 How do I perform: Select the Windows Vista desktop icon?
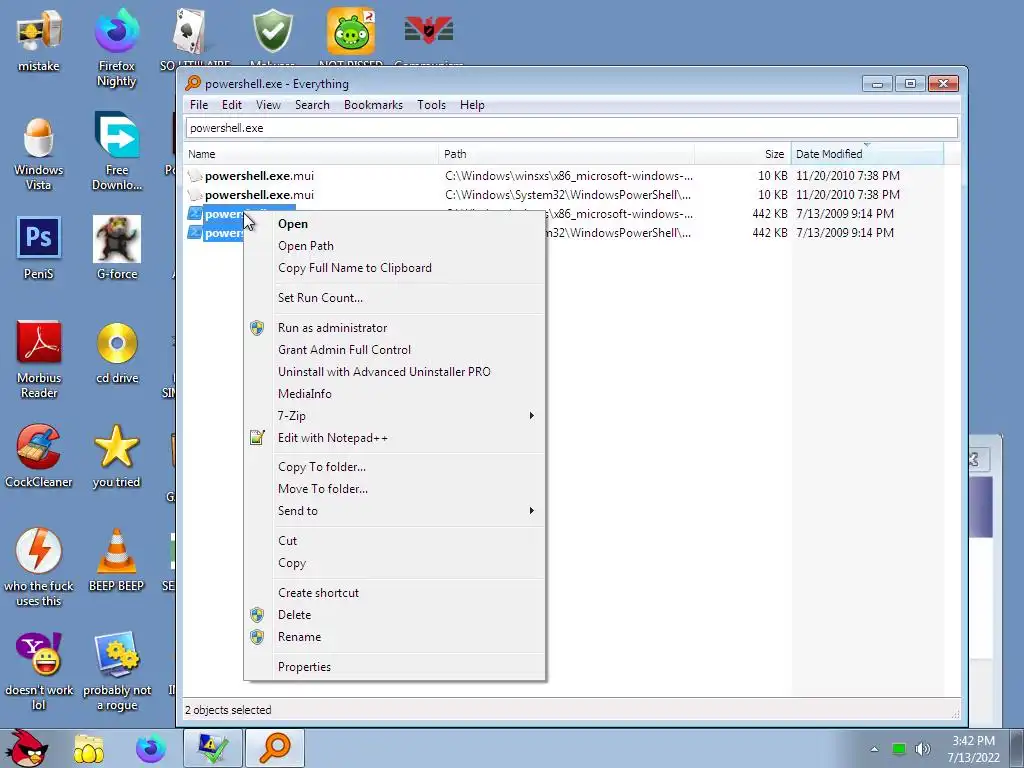click(x=39, y=153)
